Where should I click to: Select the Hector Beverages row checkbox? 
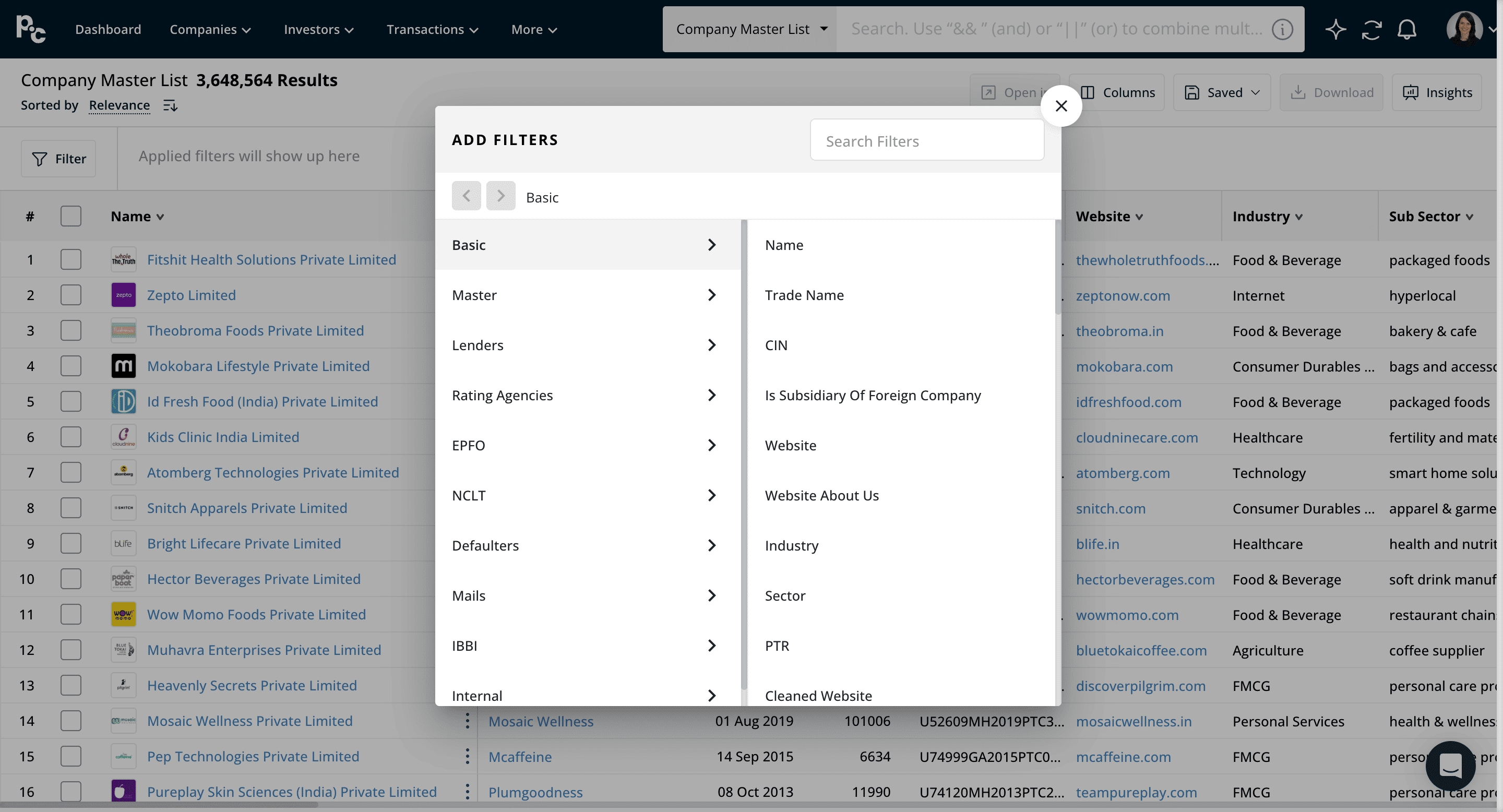[70, 579]
